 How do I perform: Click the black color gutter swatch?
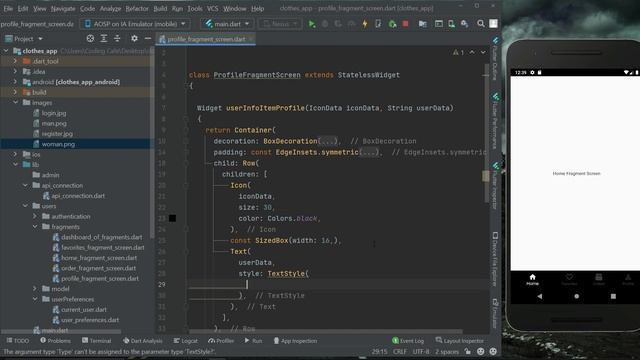[173, 218]
